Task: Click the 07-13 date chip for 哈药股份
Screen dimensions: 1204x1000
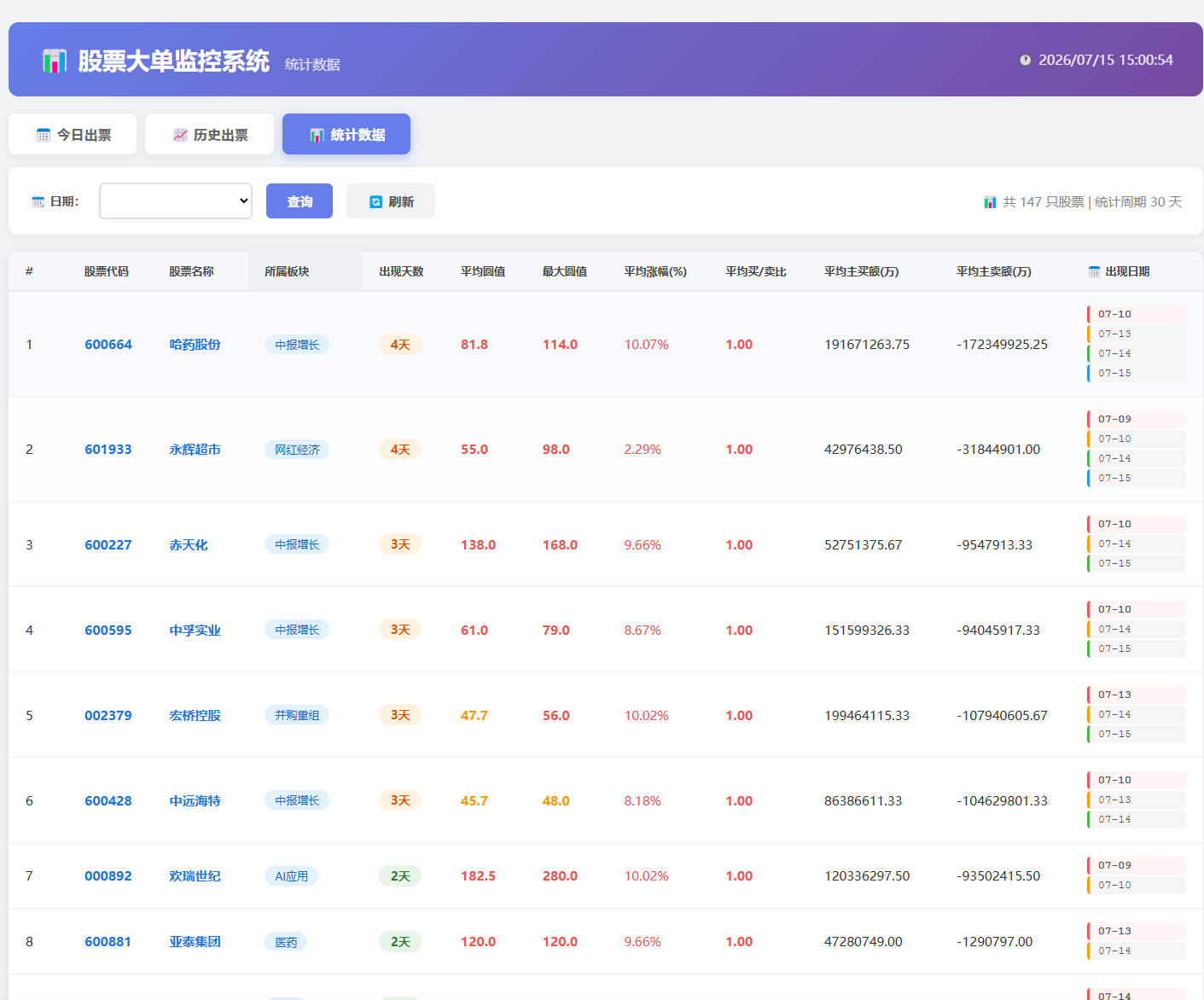Action: click(x=1137, y=334)
